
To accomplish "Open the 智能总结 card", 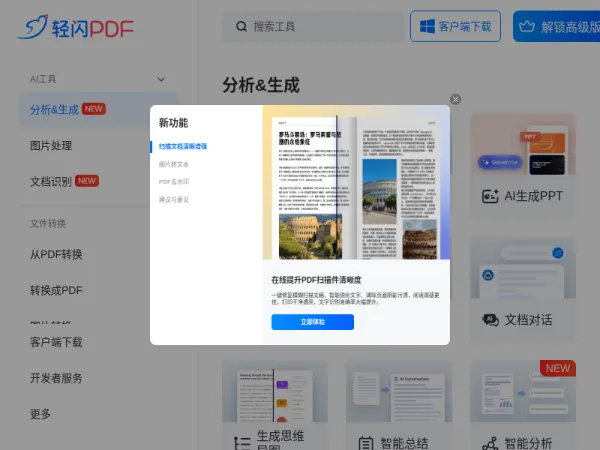I will [x=399, y=405].
